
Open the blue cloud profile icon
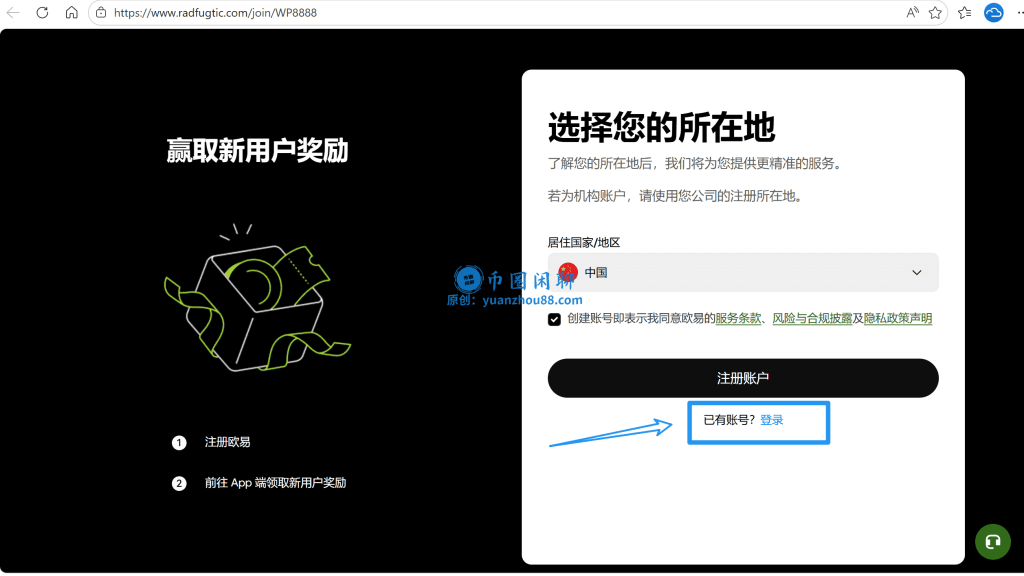(x=993, y=12)
